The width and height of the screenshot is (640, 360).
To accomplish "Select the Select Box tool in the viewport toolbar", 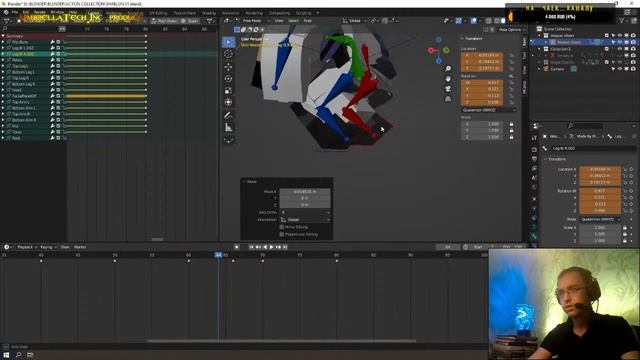I will pos(229,42).
